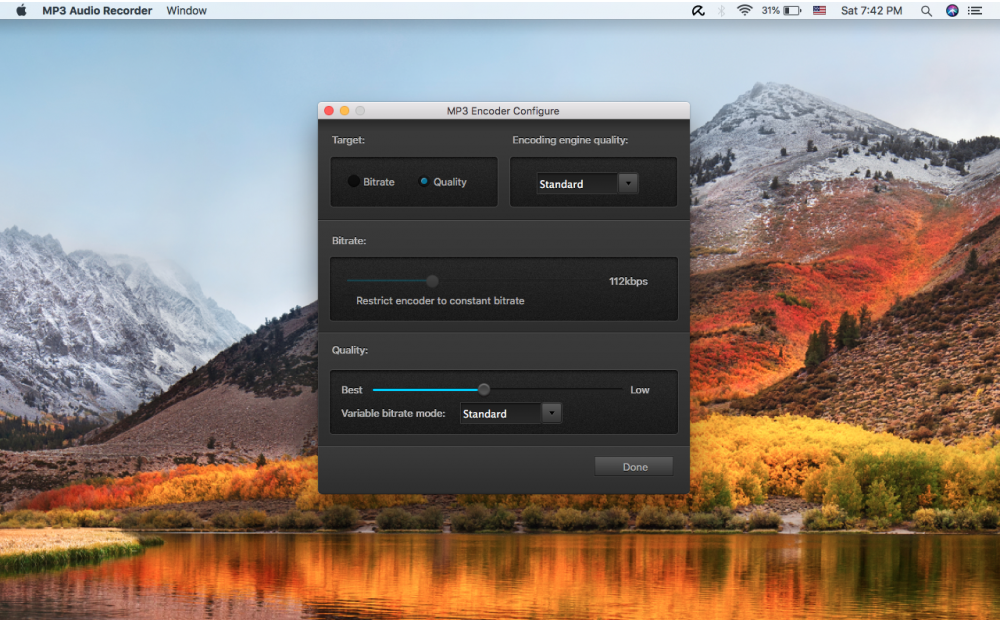The height and width of the screenshot is (620, 1000).
Task: Click the Bluetooth status icon
Action: (720, 10)
